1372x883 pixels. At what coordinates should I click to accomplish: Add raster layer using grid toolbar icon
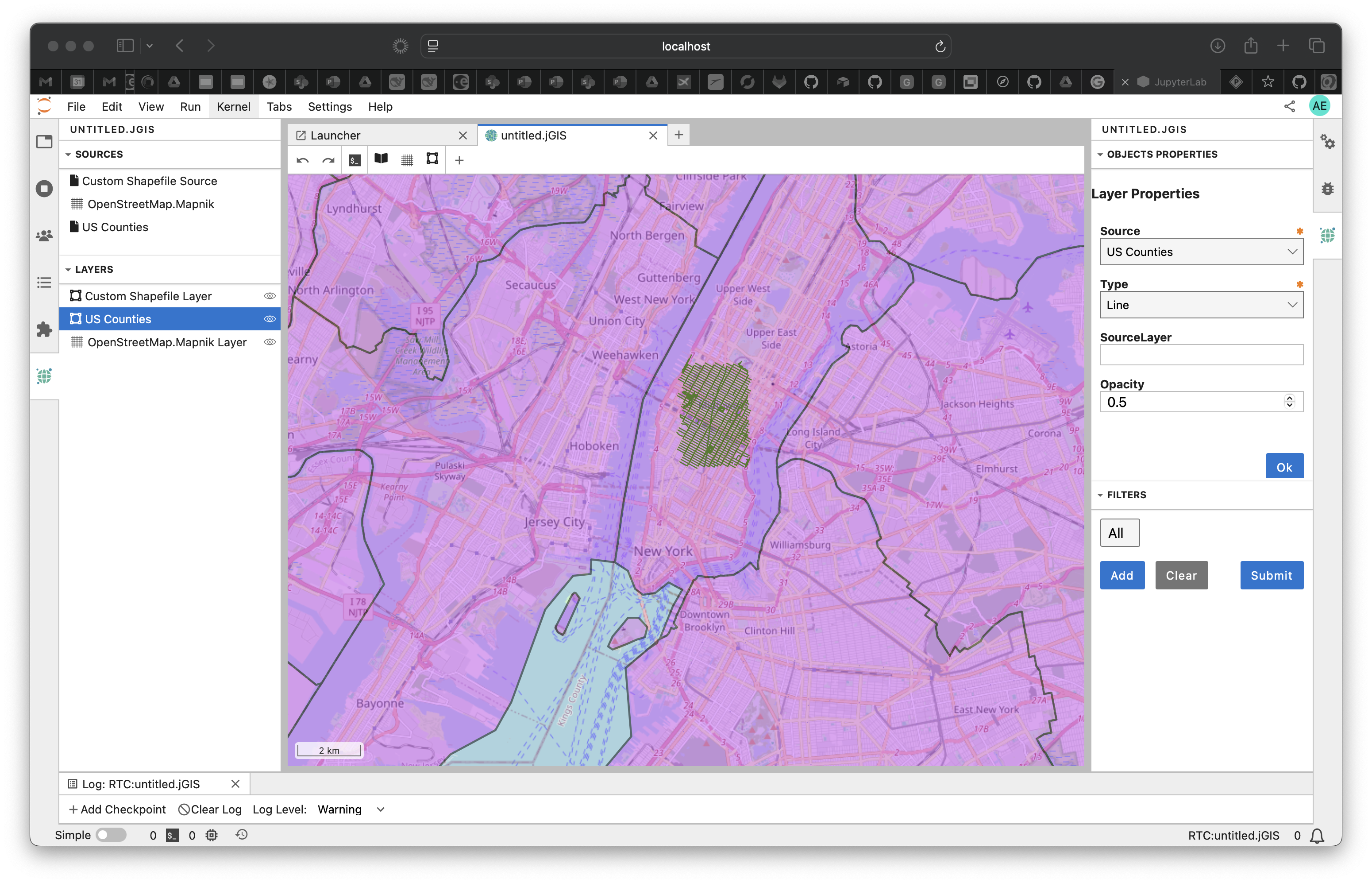(407, 161)
